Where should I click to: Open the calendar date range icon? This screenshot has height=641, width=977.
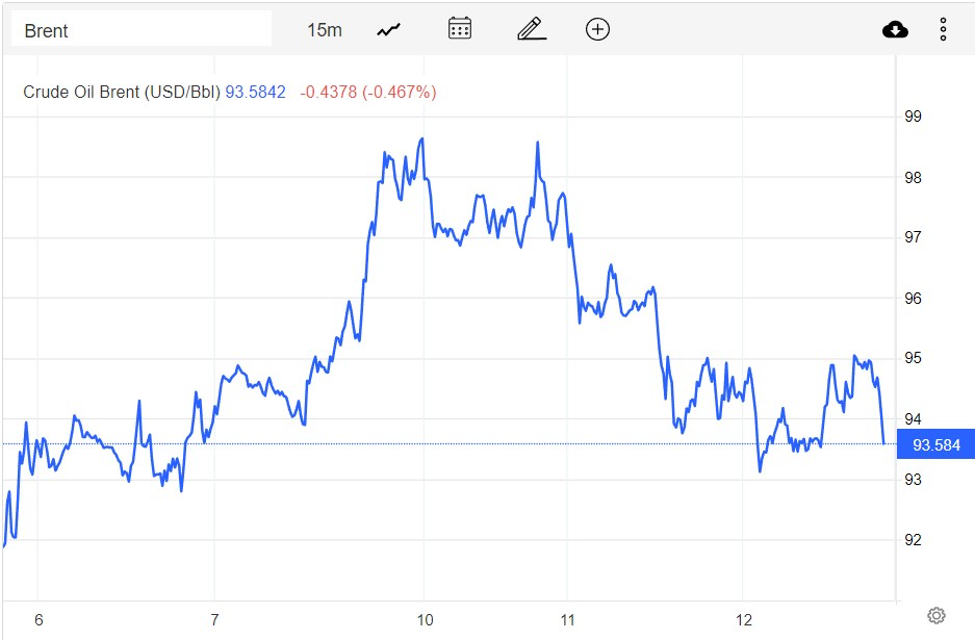pos(459,29)
